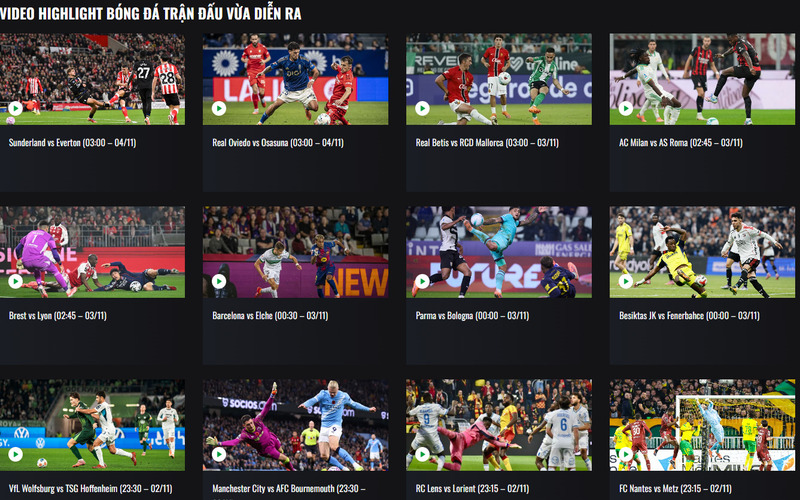Play the Besiktas JK vs Fenerbahce highlight
Screen dimensions: 800x500
pos(626,281)
